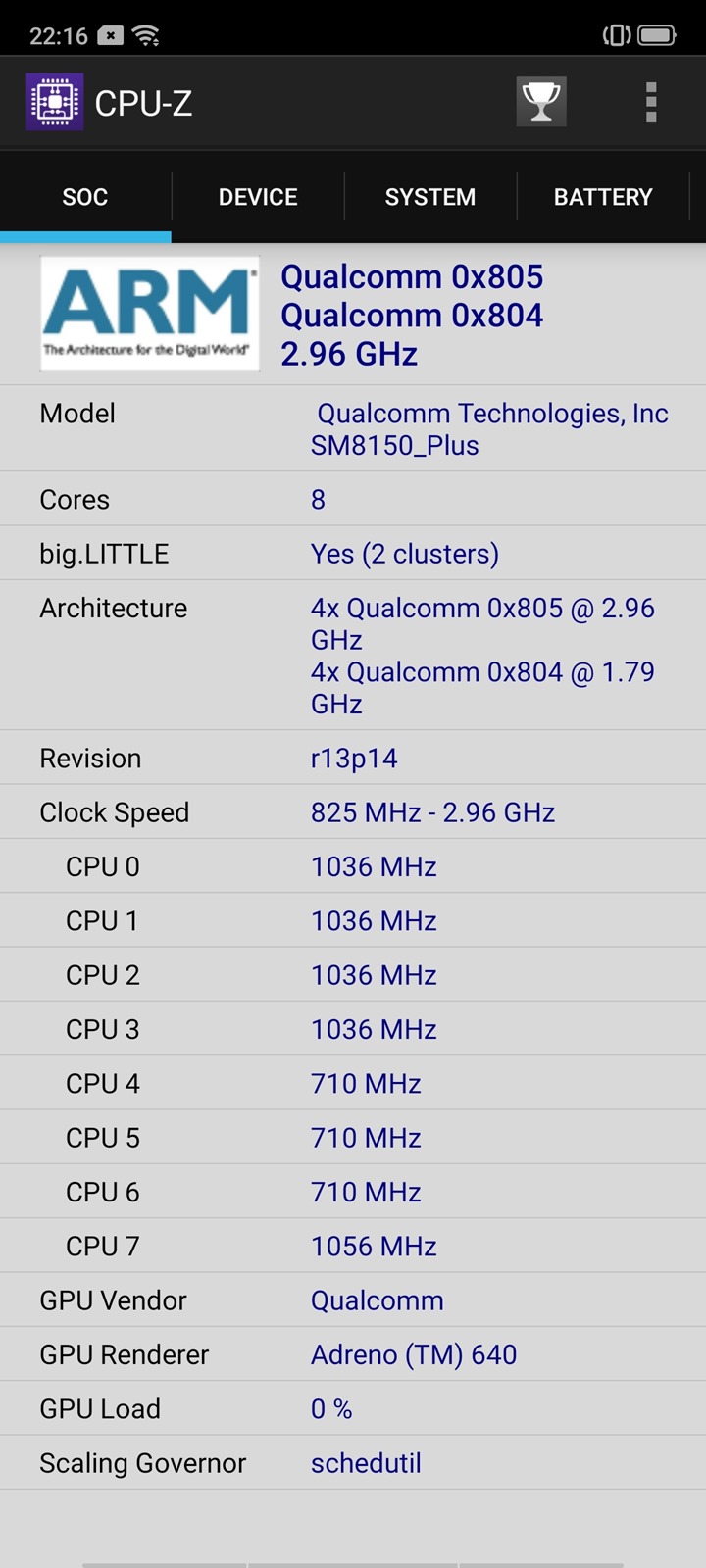This screenshot has height=1568, width=706.
Task: Tap the vibrate mode status icon
Action: tap(616, 36)
